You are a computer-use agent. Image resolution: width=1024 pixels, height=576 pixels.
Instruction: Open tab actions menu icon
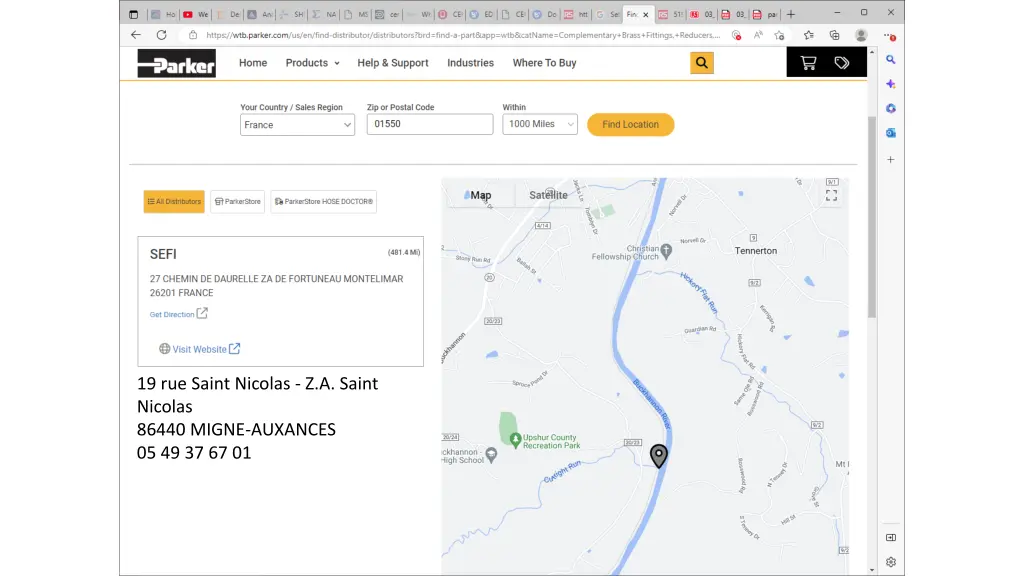[133, 14]
